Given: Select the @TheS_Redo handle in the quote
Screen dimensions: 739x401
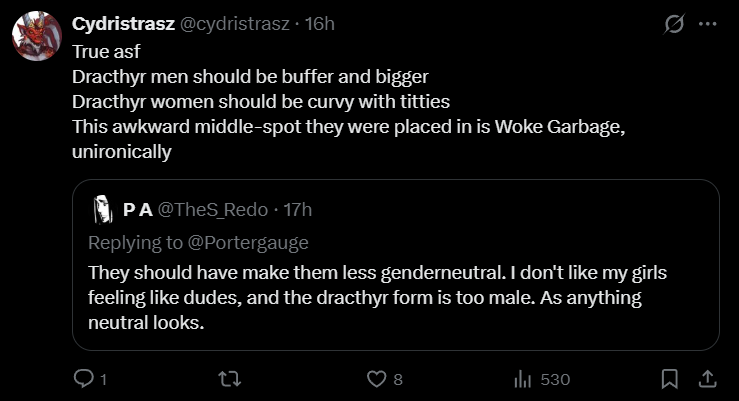Looking at the screenshot, I should [213, 210].
